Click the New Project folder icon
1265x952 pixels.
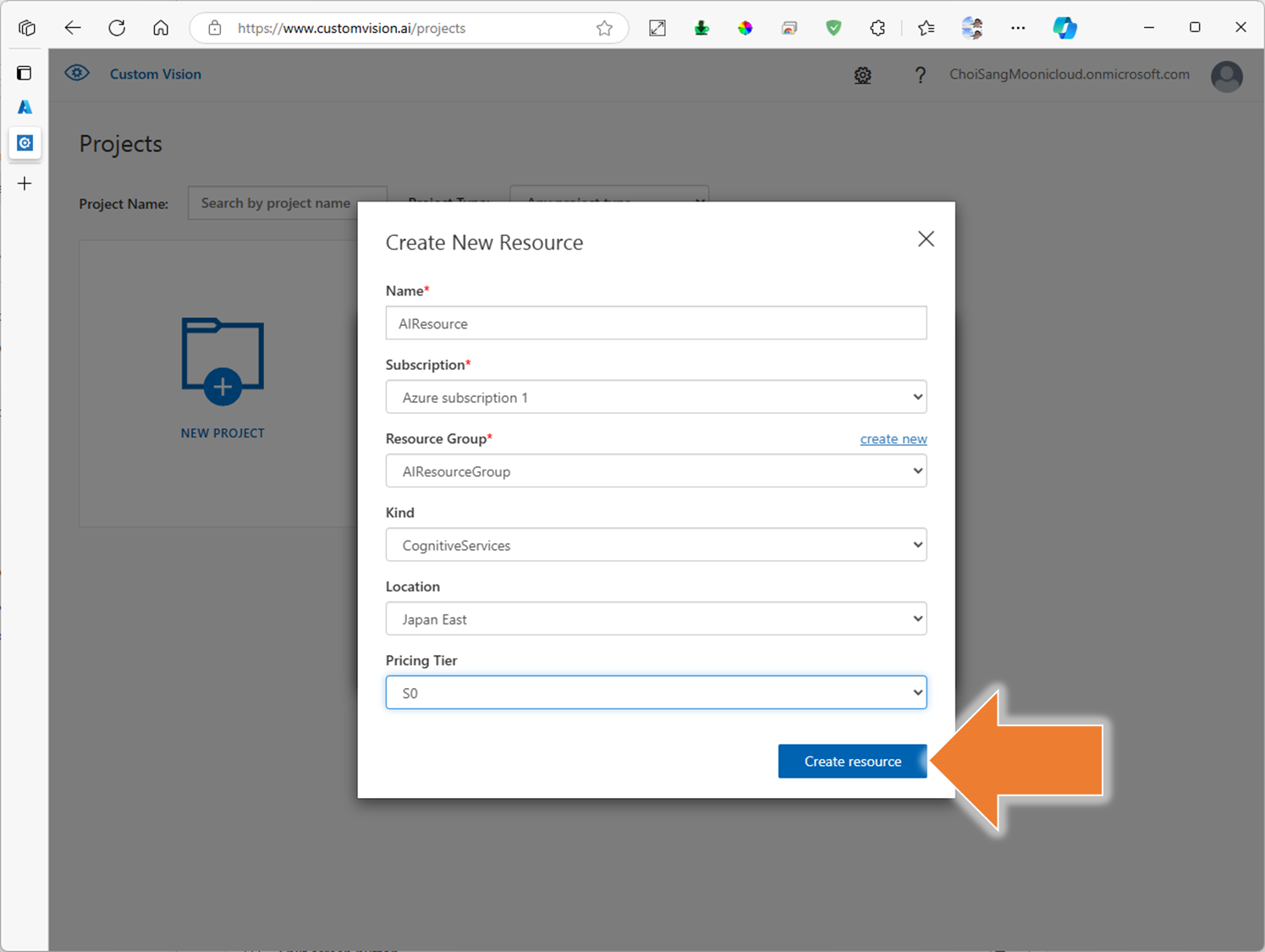[223, 360]
